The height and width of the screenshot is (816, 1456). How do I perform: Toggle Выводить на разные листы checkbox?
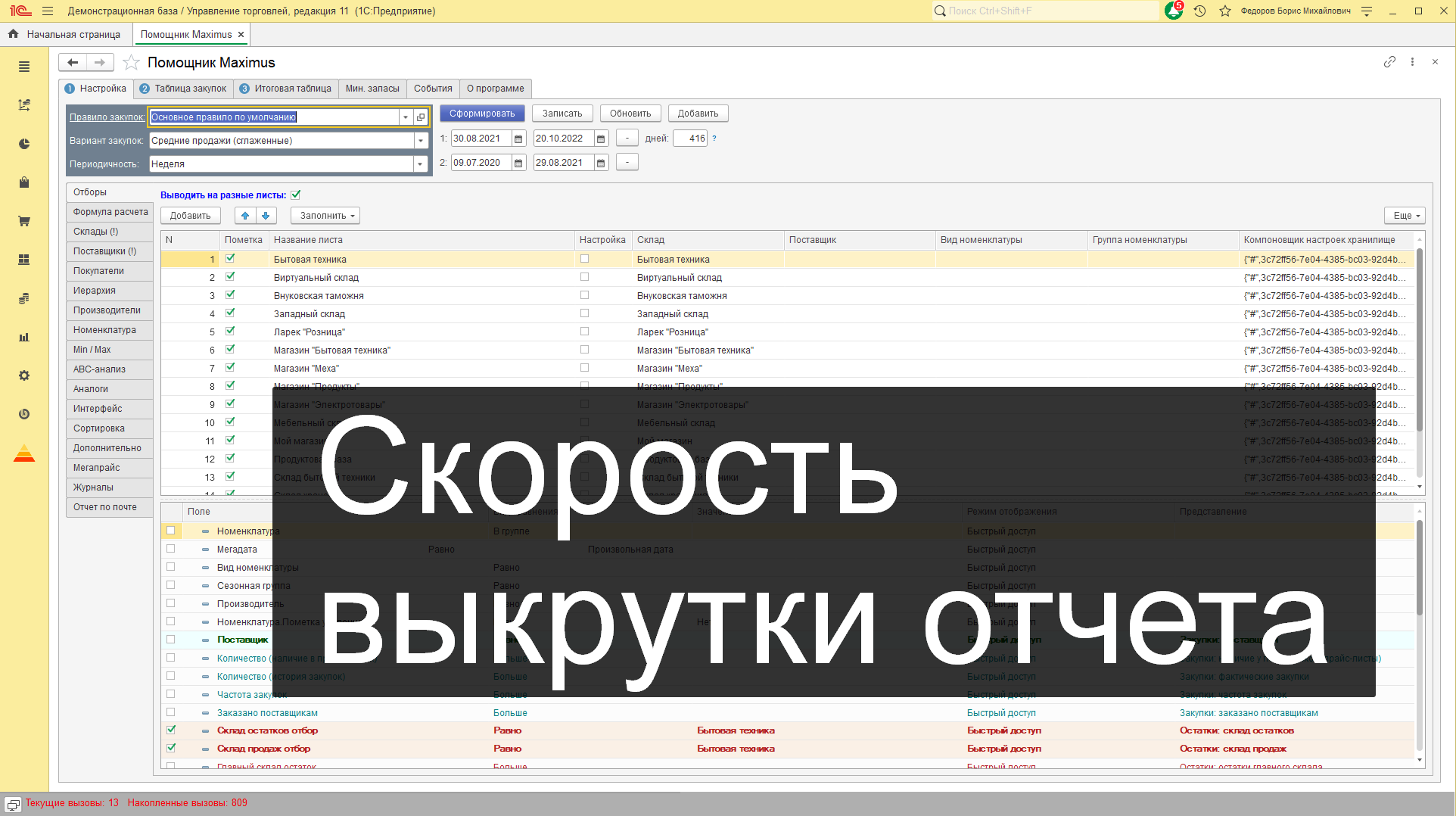[x=296, y=195]
